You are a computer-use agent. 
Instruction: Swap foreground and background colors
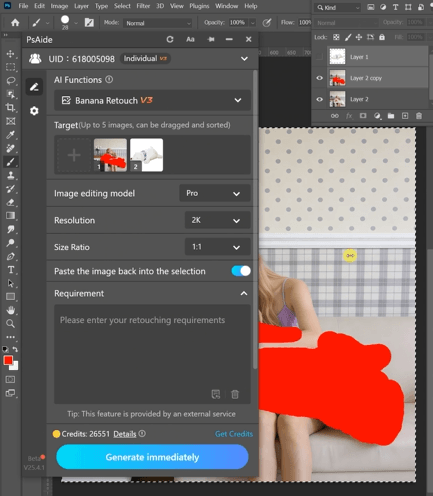15,349
